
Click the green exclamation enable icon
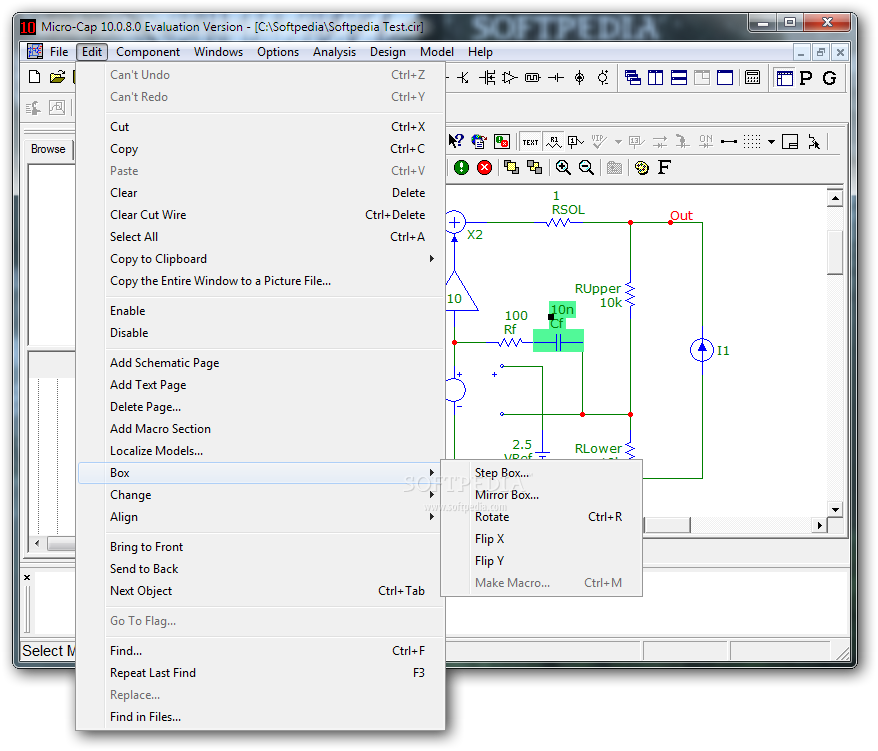(x=461, y=167)
